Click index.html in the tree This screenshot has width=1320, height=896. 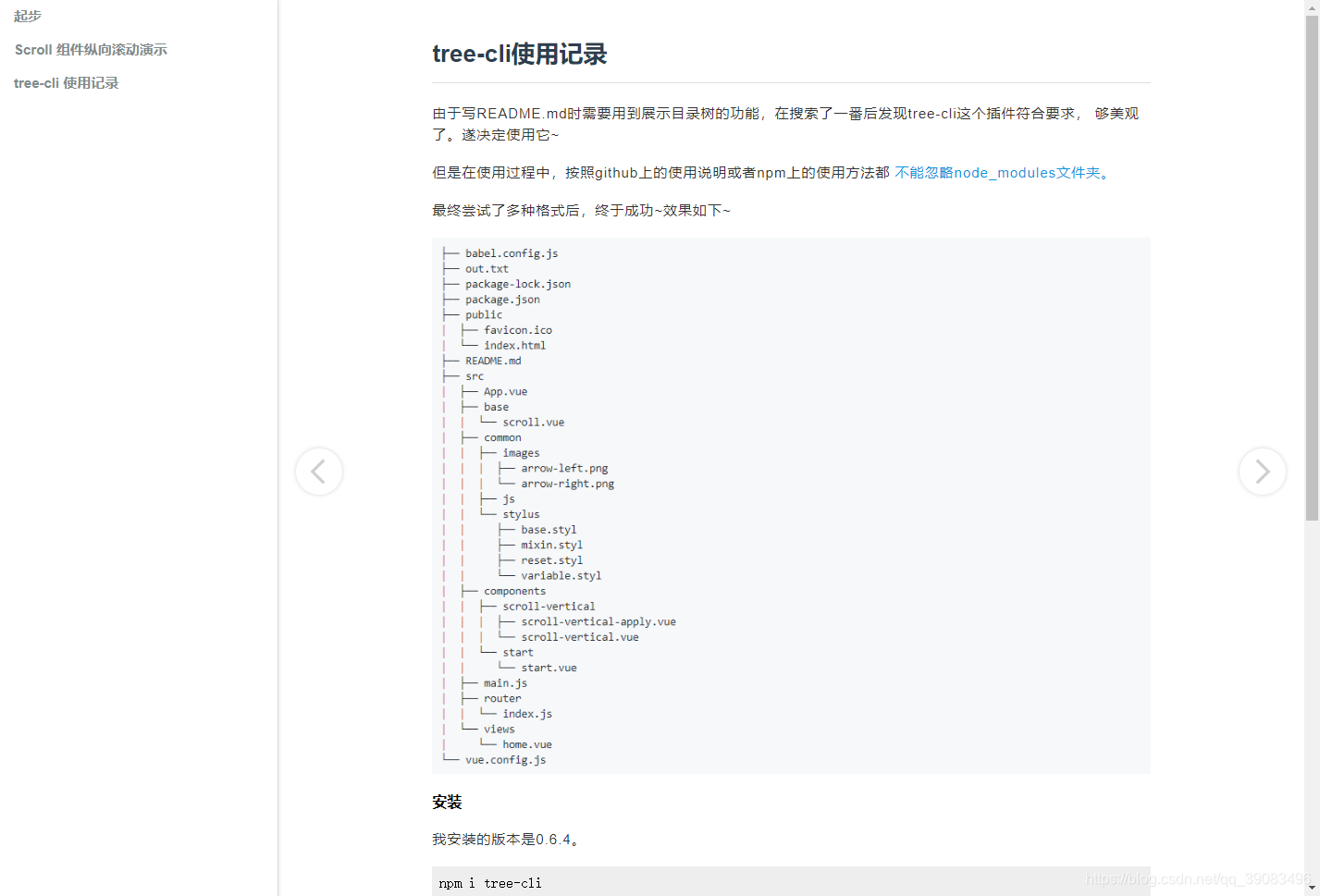pyautogui.click(x=514, y=346)
